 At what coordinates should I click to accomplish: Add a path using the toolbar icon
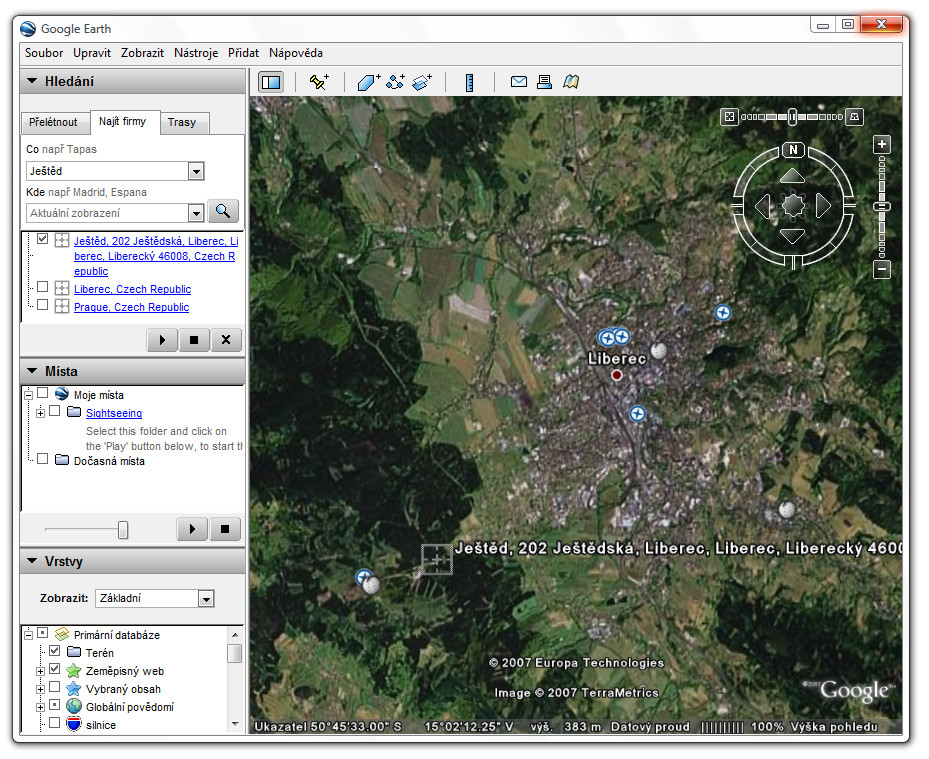pos(395,82)
